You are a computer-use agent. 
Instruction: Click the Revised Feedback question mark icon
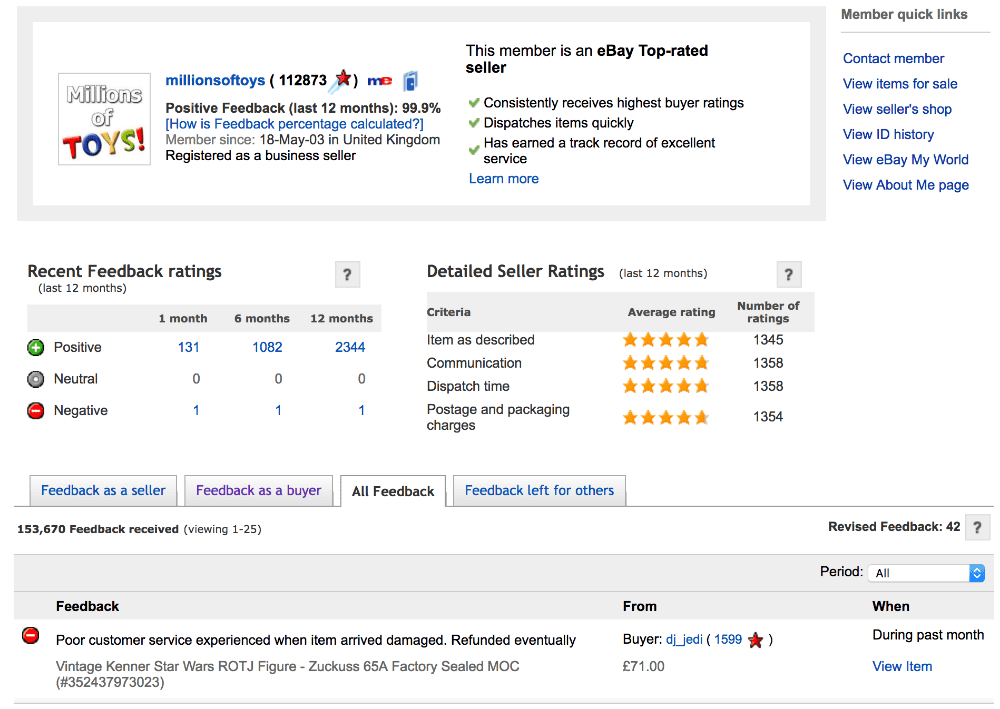click(977, 528)
